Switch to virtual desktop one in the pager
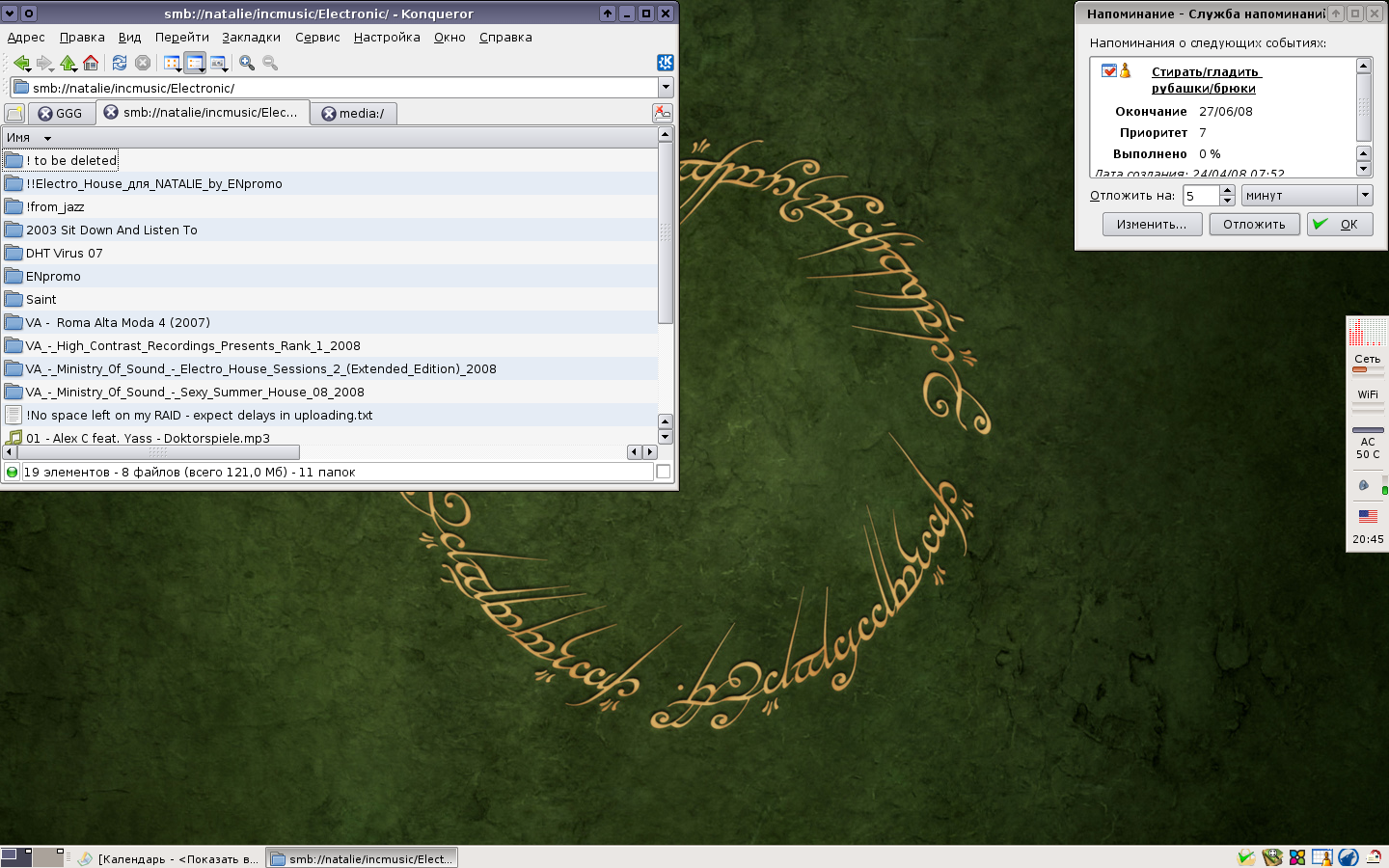1389x868 pixels. click(16, 856)
